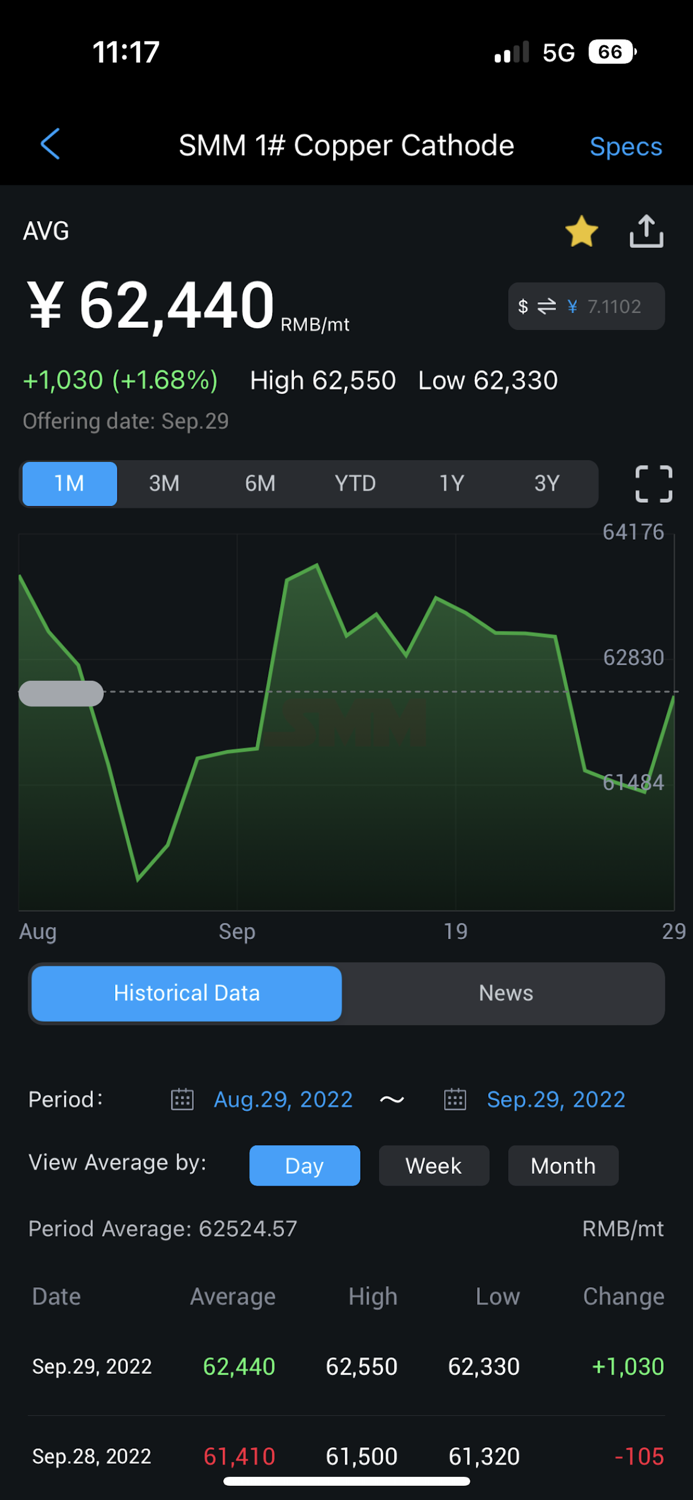Switch average view to Week
Viewport: 693px width, 1500px height.
pyautogui.click(x=434, y=1165)
